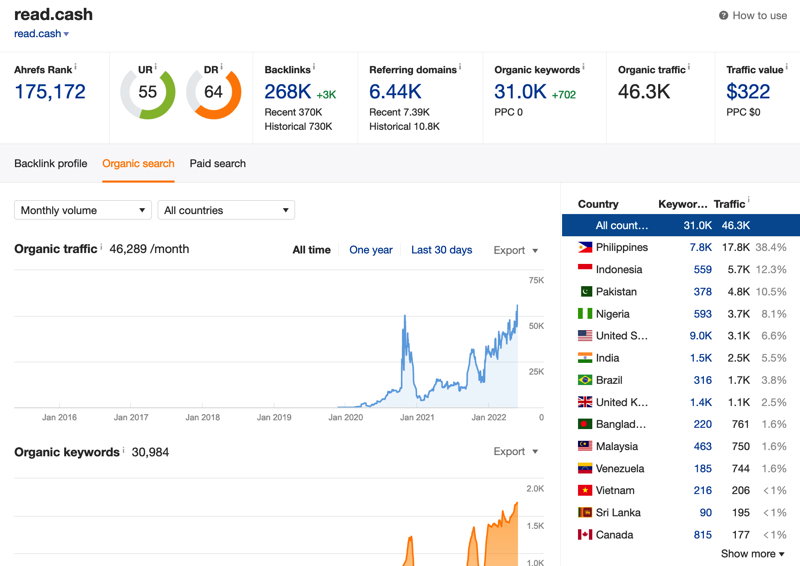The height and width of the screenshot is (566, 800).
Task: Click the UR 55 gauge ring
Action: 147,92
